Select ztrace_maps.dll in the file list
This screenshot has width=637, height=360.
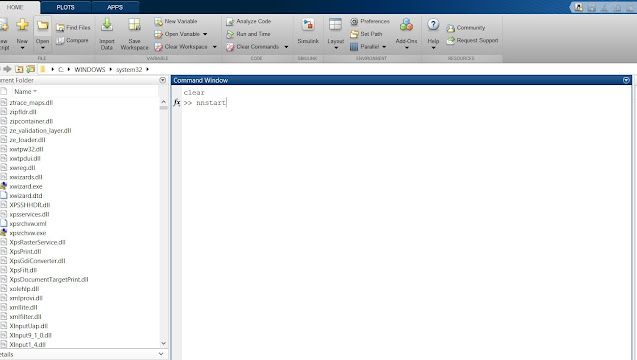tap(31, 102)
